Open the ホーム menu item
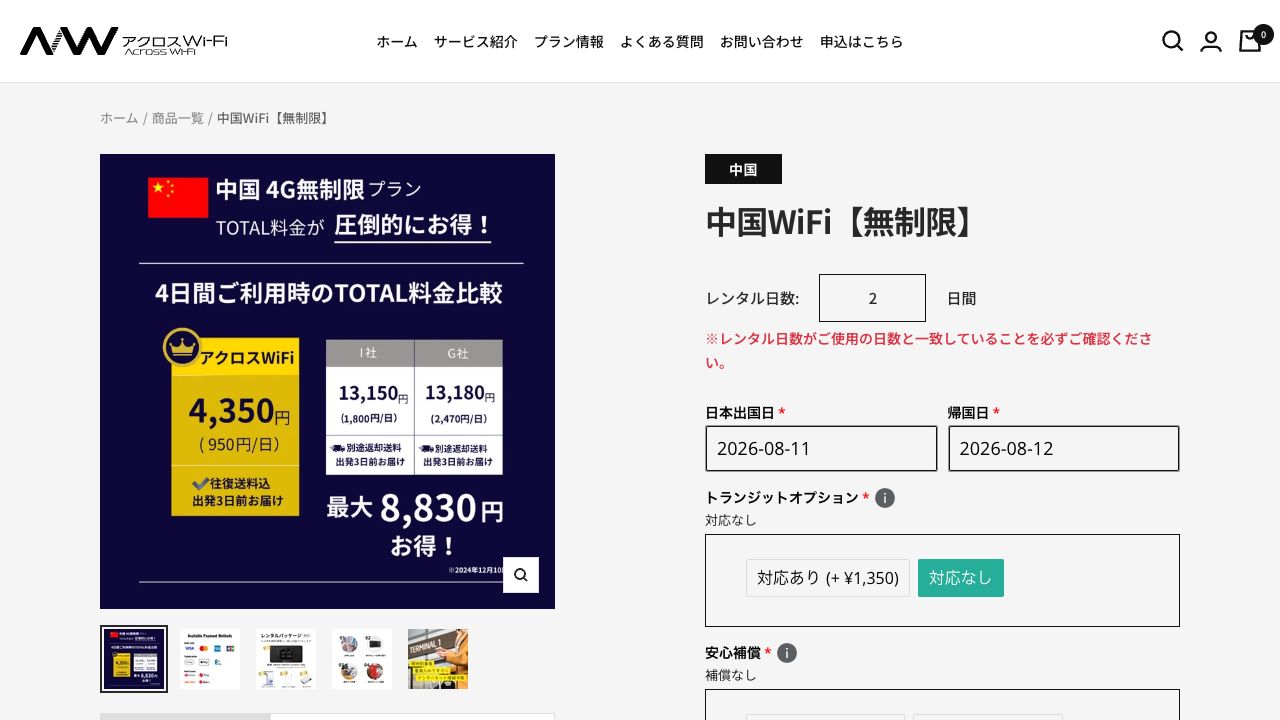Image resolution: width=1280 pixels, height=720 pixels. (x=397, y=42)
